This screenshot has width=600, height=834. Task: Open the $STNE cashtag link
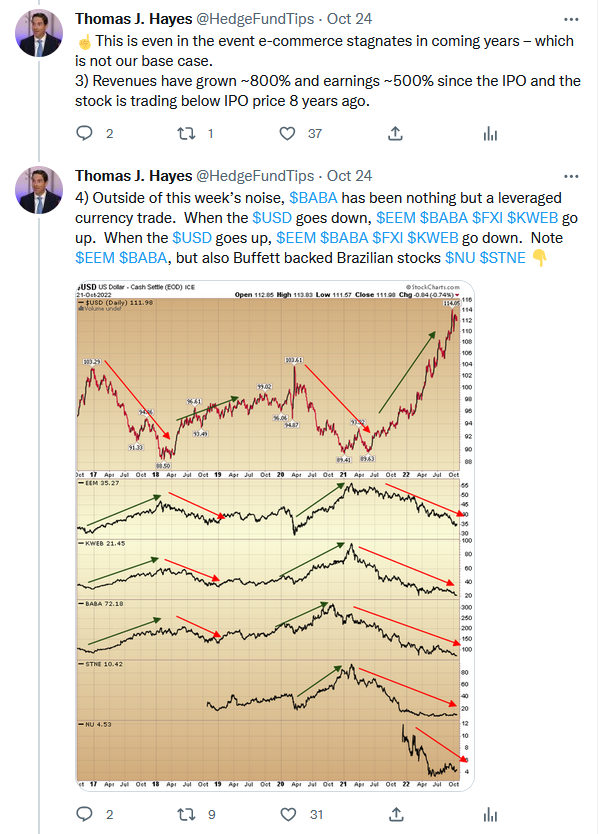[502, 258]
